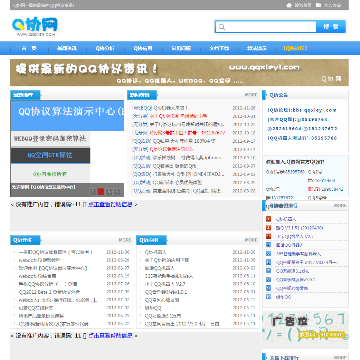360x360 pixels.
Task: Click the Q协应用 section header tab
Action: coord(152,240)
